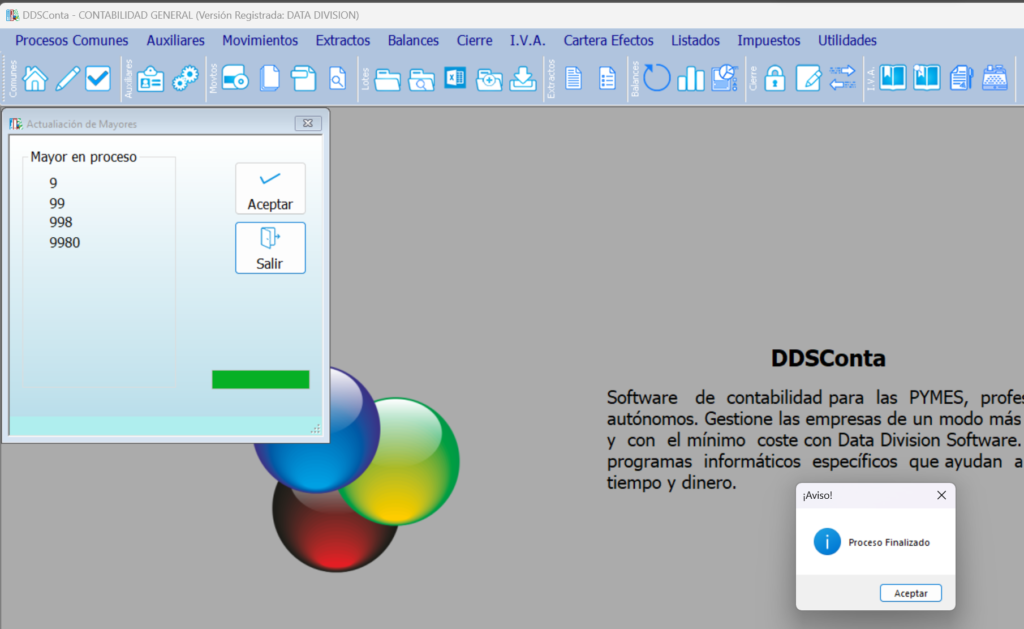The height and width of the screenshot is (629, 1024).
Task: Click the download tray icon in Lotes
Action: [522, 78]
